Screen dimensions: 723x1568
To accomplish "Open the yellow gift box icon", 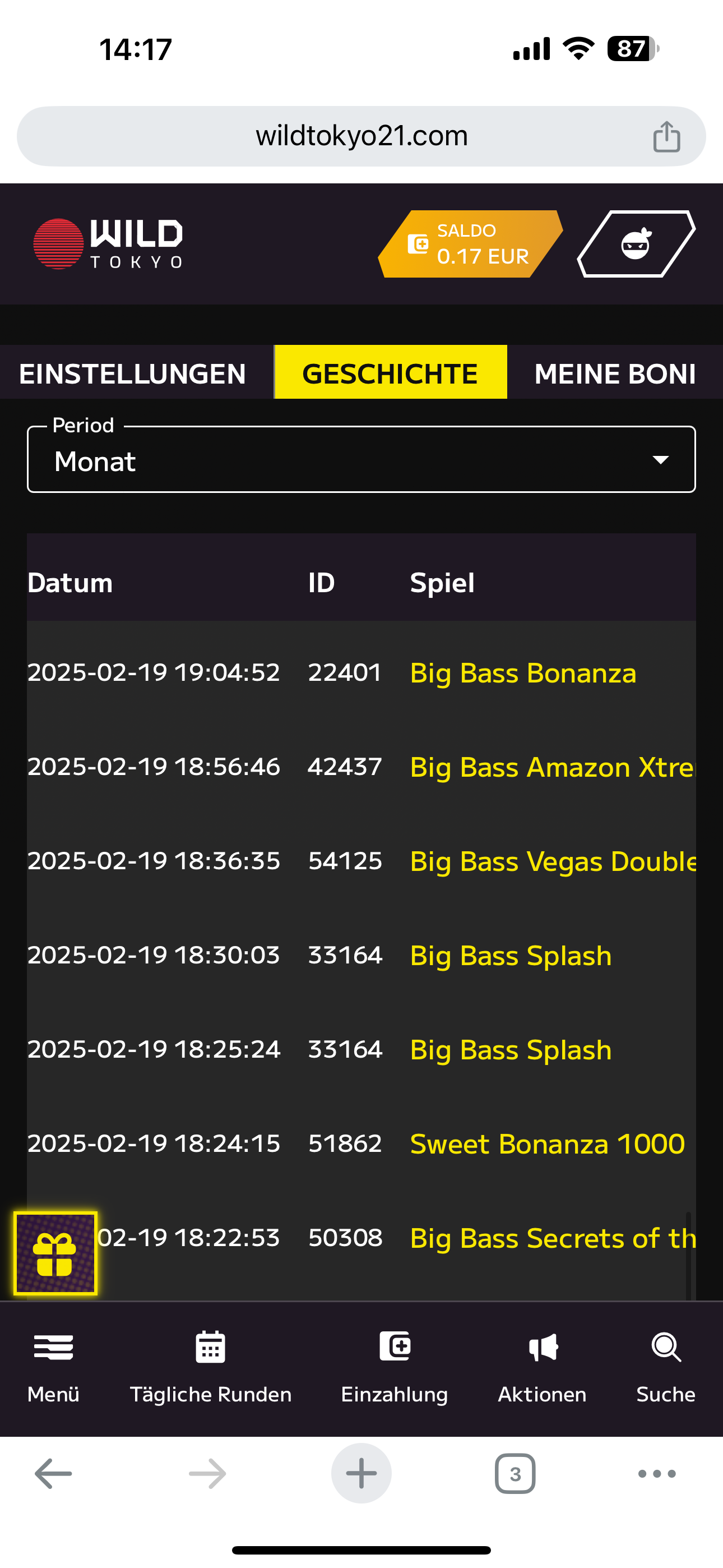I will point(55,1253).
